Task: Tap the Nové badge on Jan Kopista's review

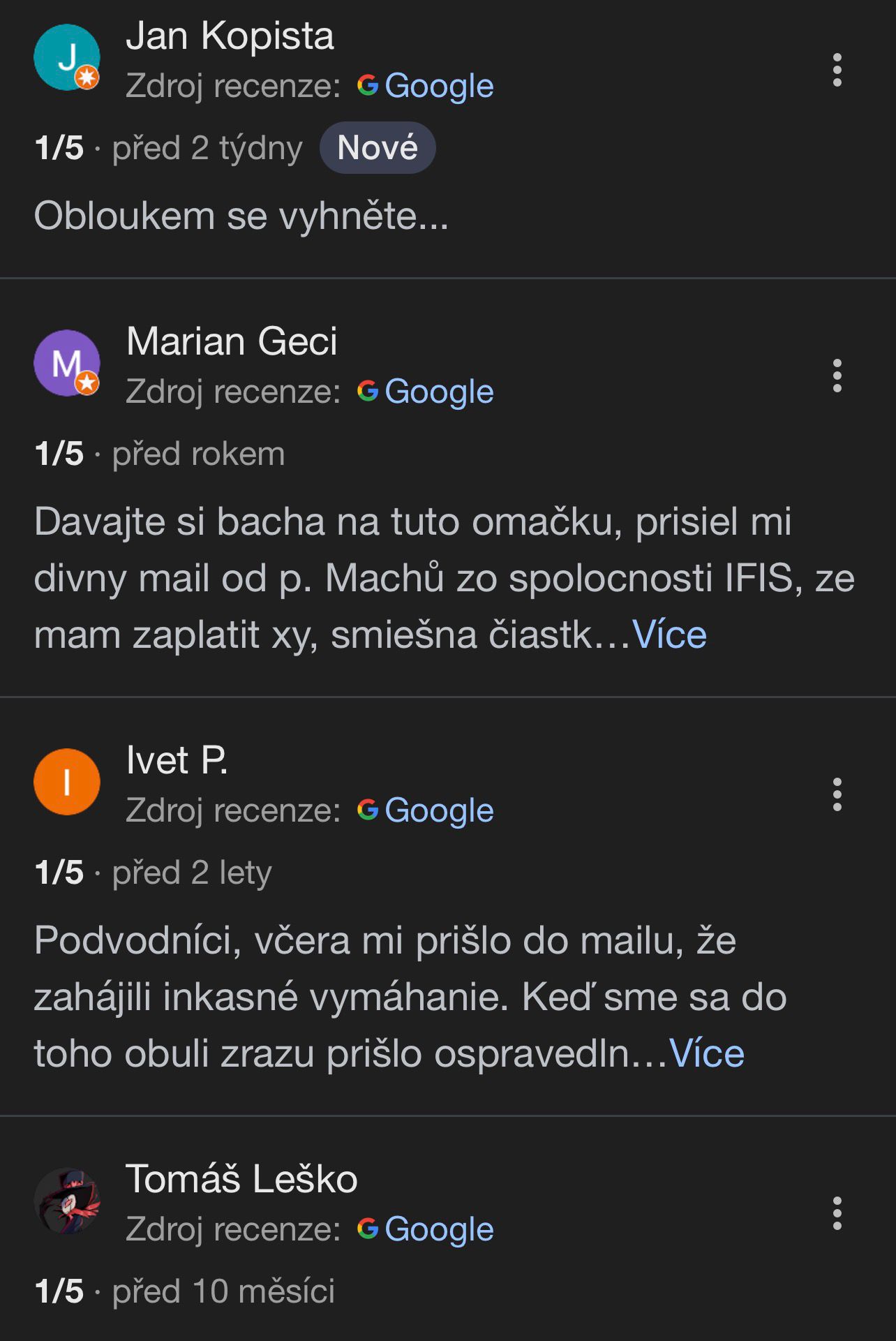Action: click(x=378, y=148)
